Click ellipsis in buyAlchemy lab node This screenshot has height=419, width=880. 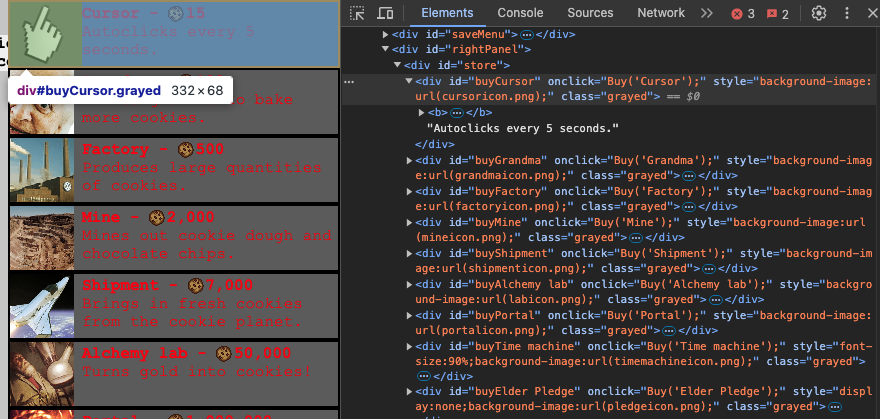click(x=715, y=300)
